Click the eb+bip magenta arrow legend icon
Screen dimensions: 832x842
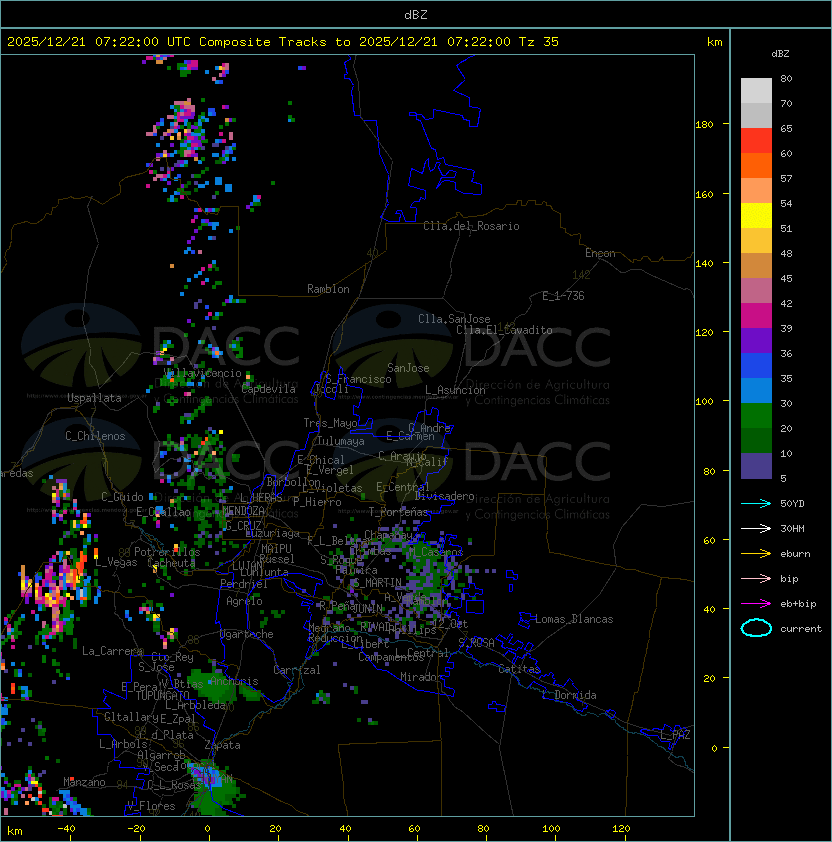click(756, 604)
